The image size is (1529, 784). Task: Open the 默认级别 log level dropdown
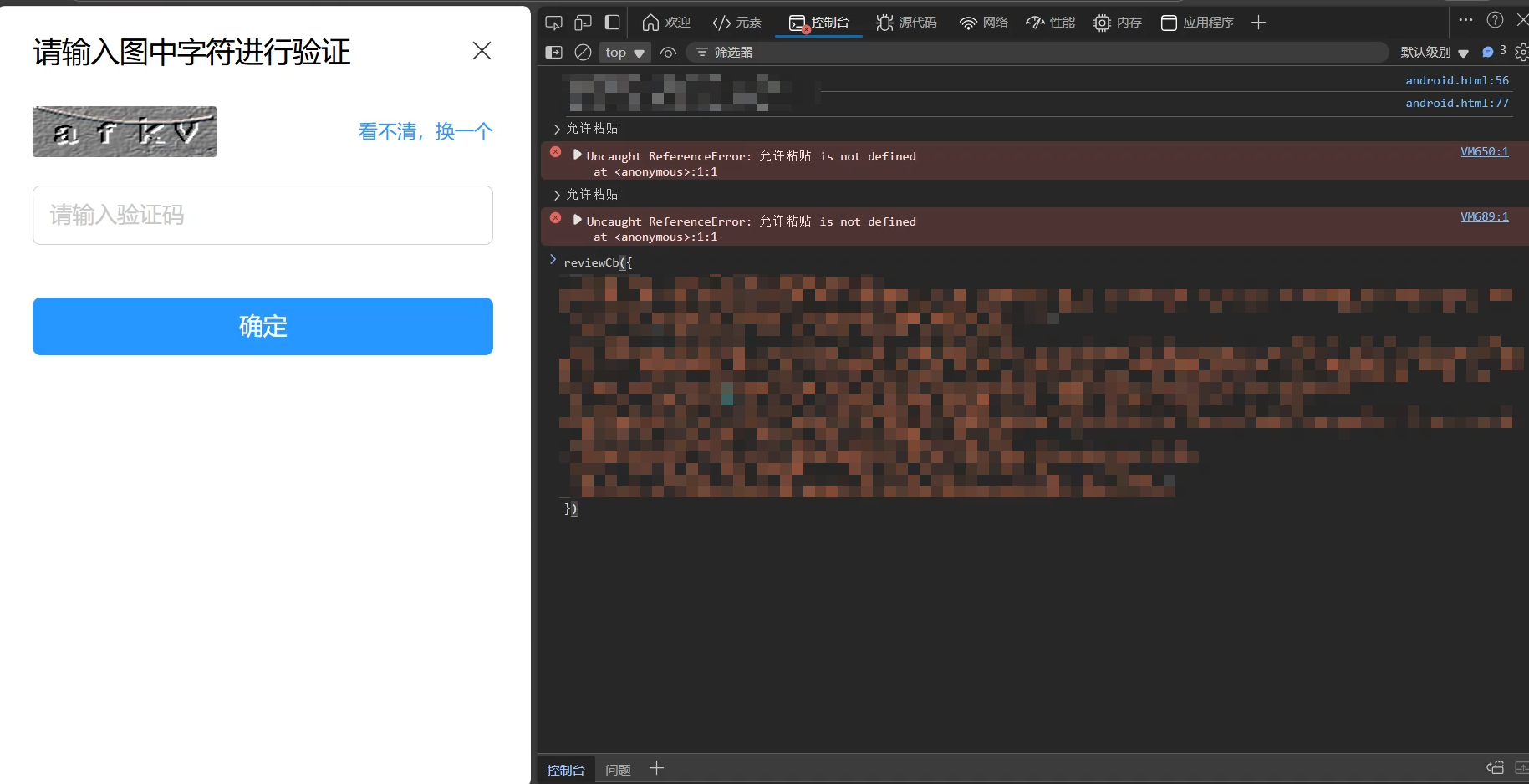1435,53
